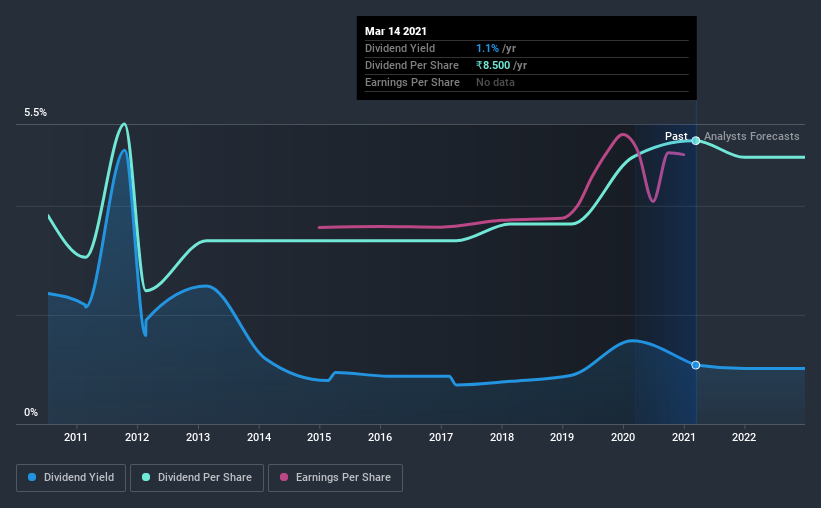Select the blue dividend yield marker at Mar 2021
Image resolution: width=821 pixels, height=508 pixels.
click(695, 365)
